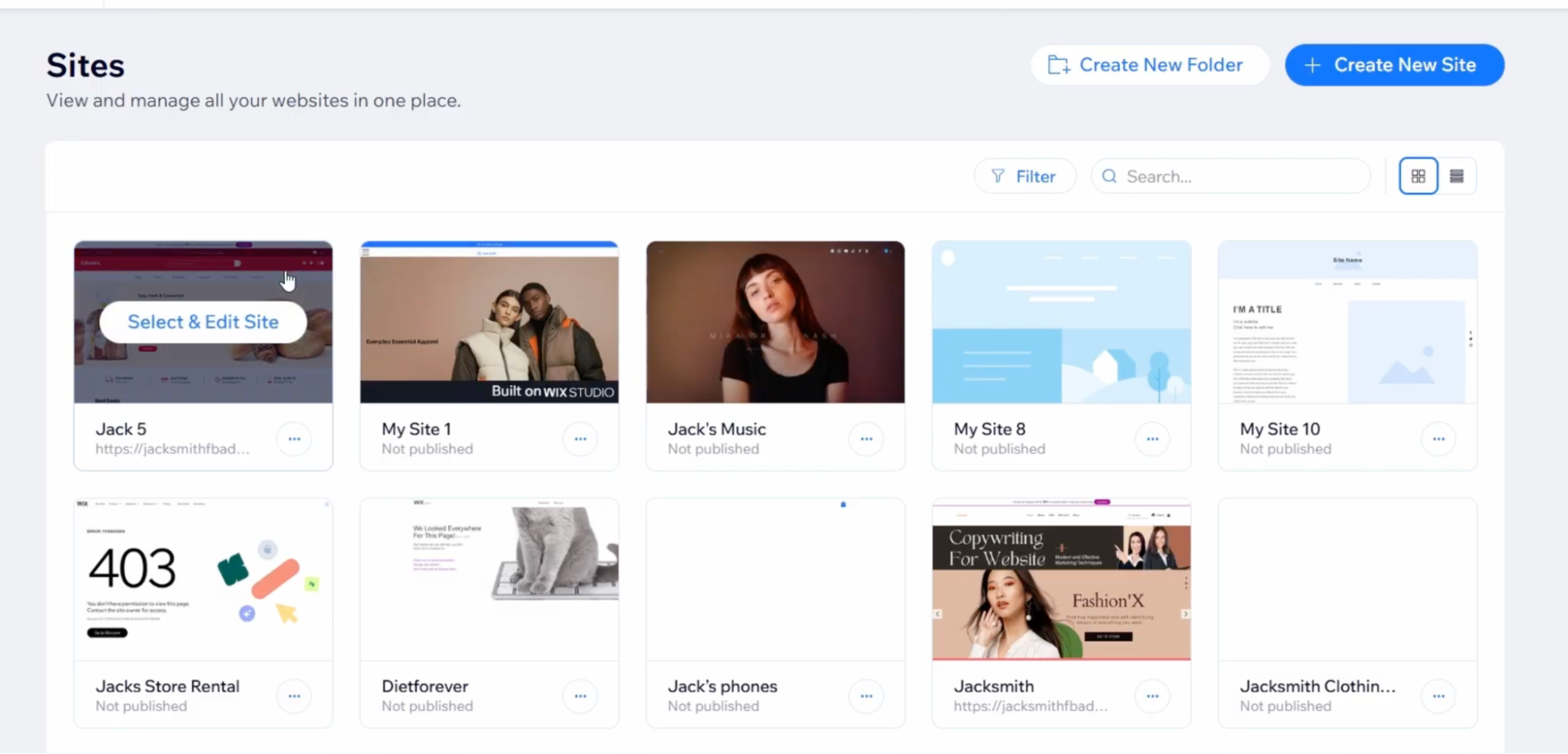Open the actions menu for Dietforever
Screen dimensions: 1568x754
(x=580, y=696)
